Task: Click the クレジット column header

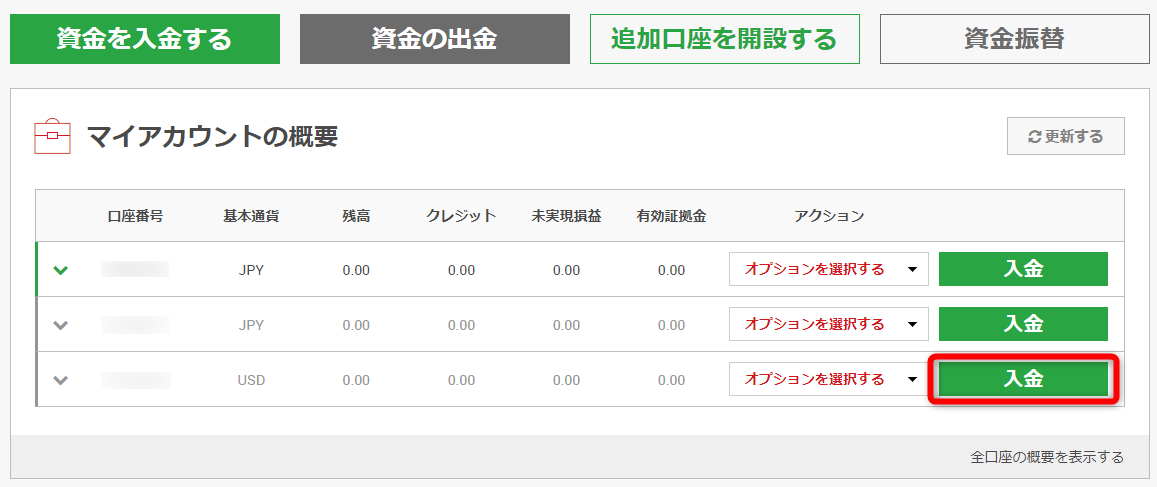Action: [461, 216]
